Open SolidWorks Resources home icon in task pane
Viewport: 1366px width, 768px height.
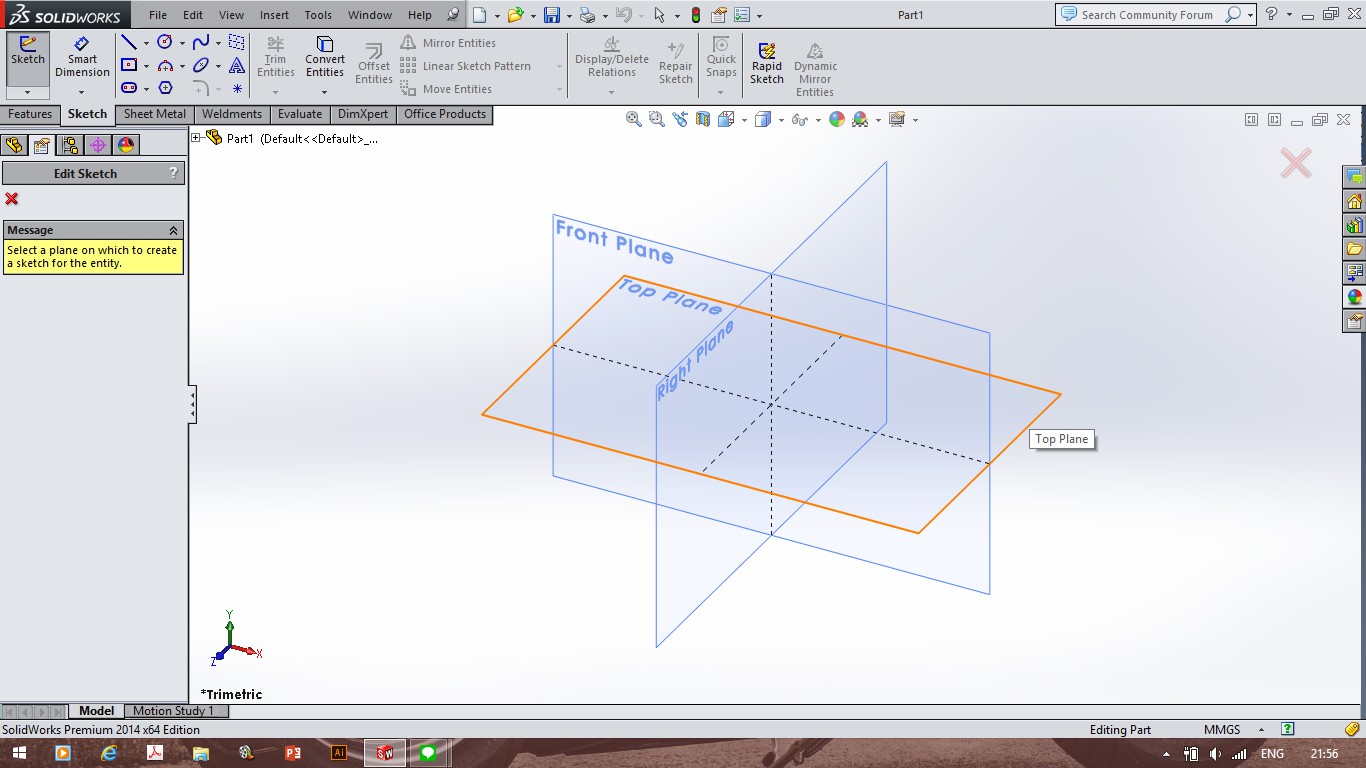[1355, 201]
